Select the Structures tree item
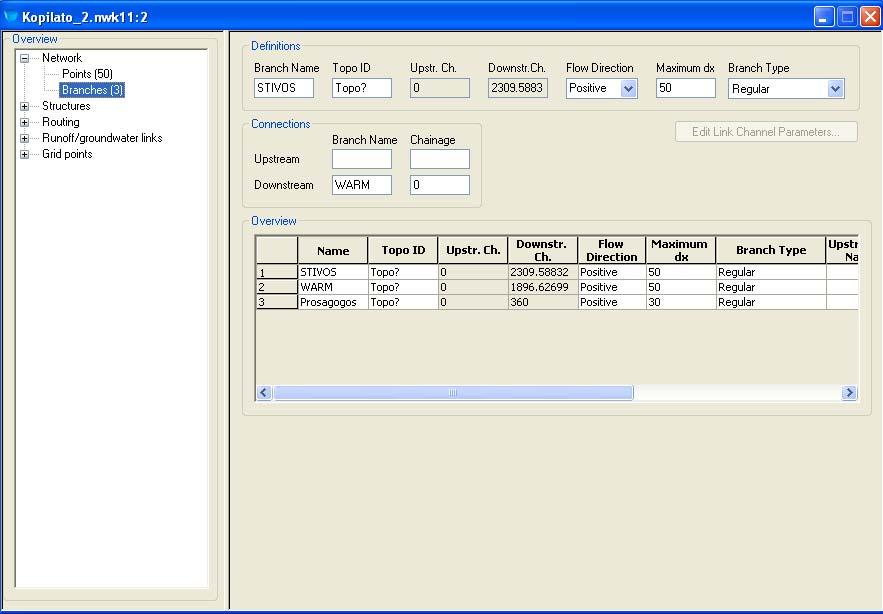This screenshot has height=614, width=883. click(66, 106)
